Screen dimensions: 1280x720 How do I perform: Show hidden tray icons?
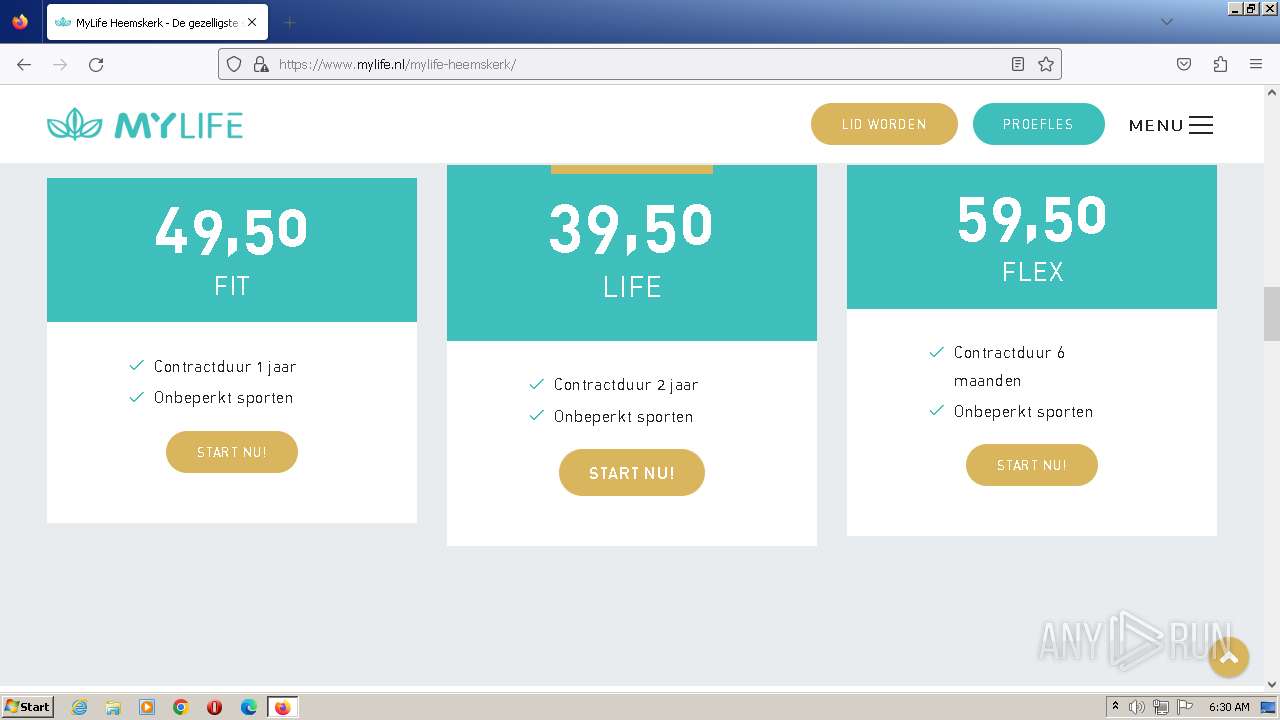[1115, 707]
